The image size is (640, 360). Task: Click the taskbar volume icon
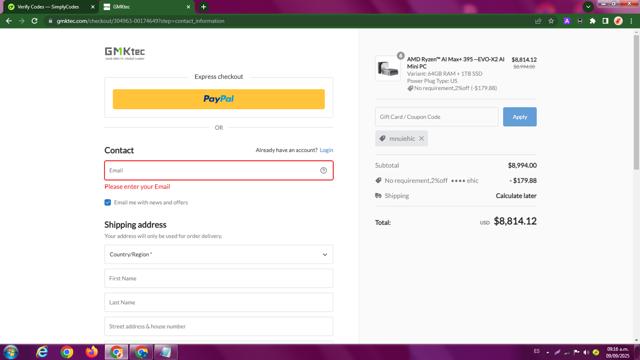pyautogui.click(x=586, y=352)
